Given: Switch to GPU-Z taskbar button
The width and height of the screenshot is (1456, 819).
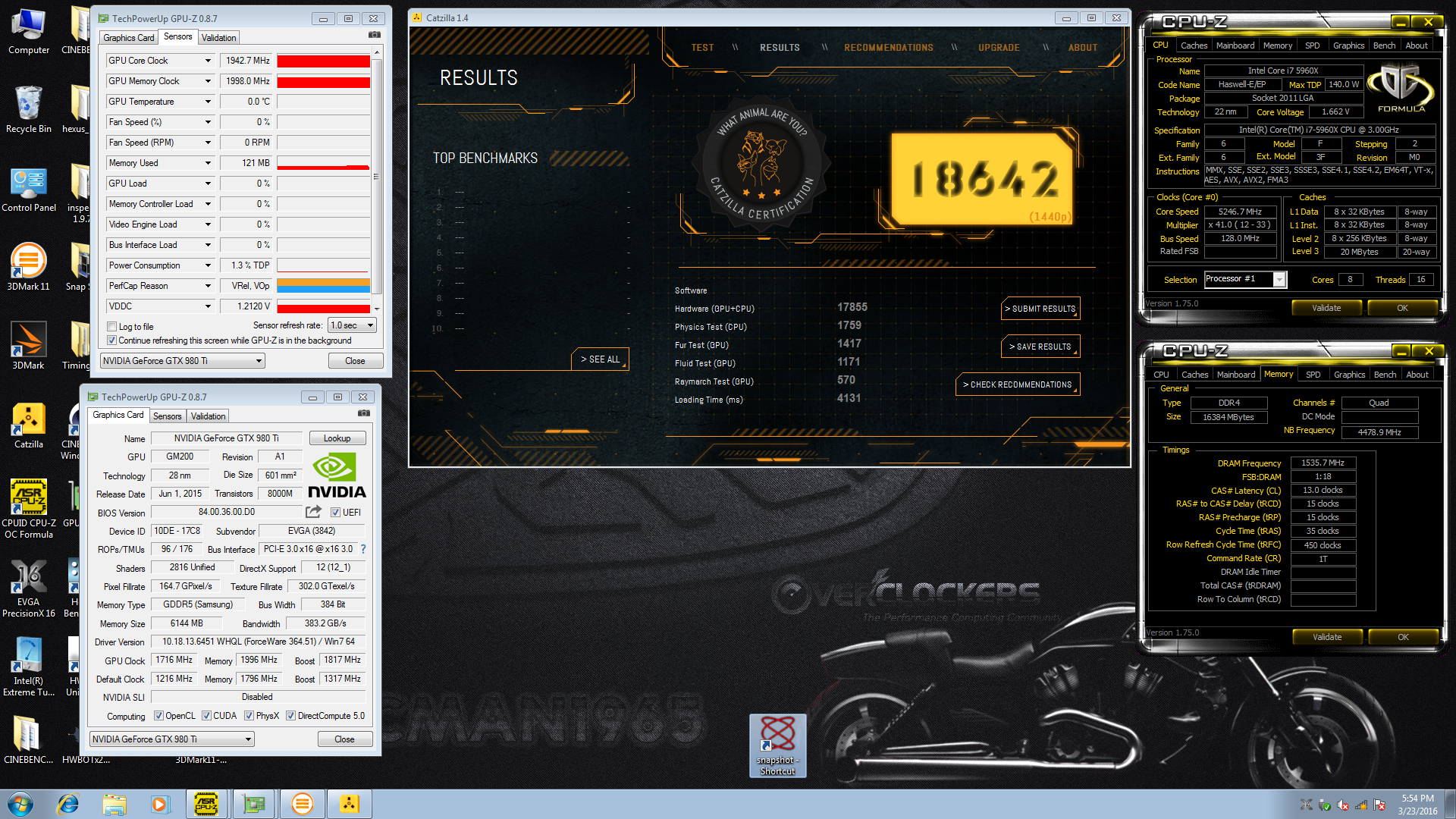Looking at the screenshot, I should pos(253,804).
